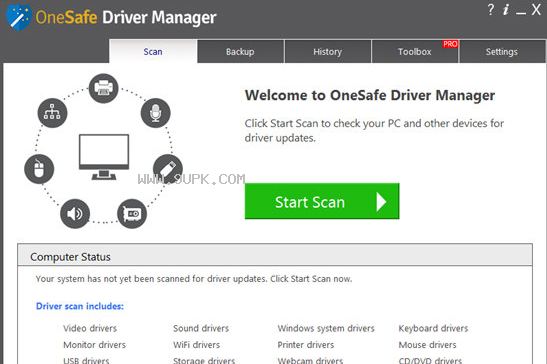This screenshot has width=547, height=364.
Task: Click the 'system has not yet been scanned' message
Action: click(194, 279)
